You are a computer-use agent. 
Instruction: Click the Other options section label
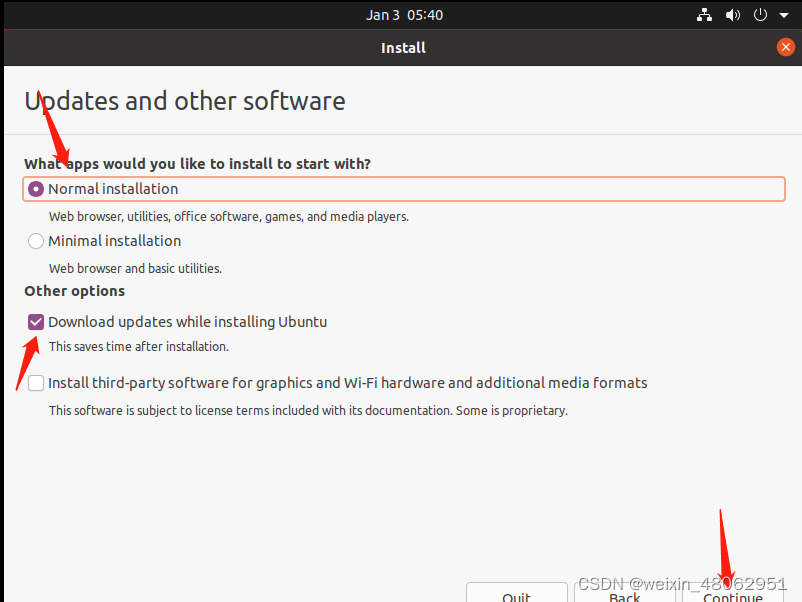point(75,291)
